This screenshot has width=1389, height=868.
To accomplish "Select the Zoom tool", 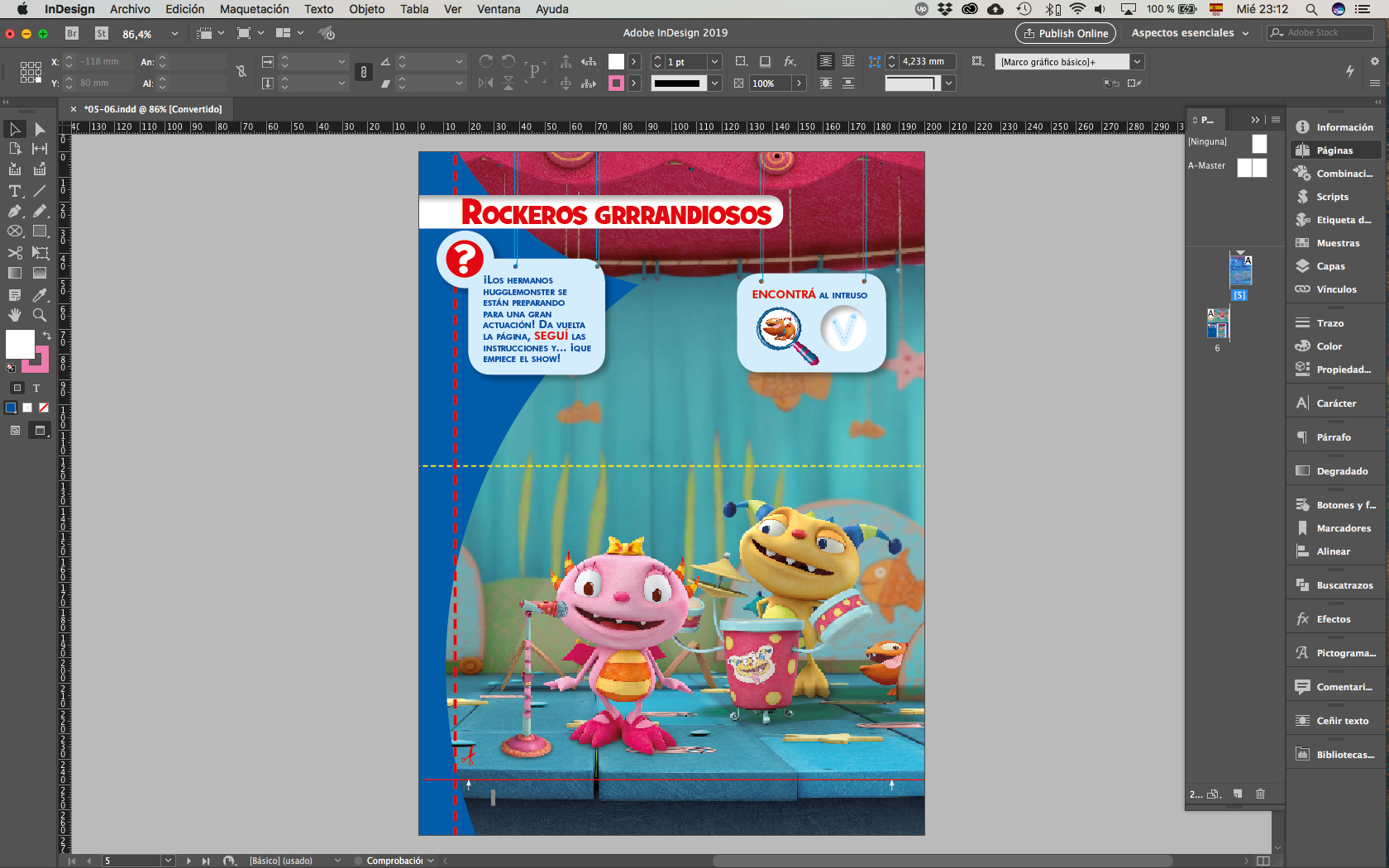I will pyautogui.click(x=40, y=315).
